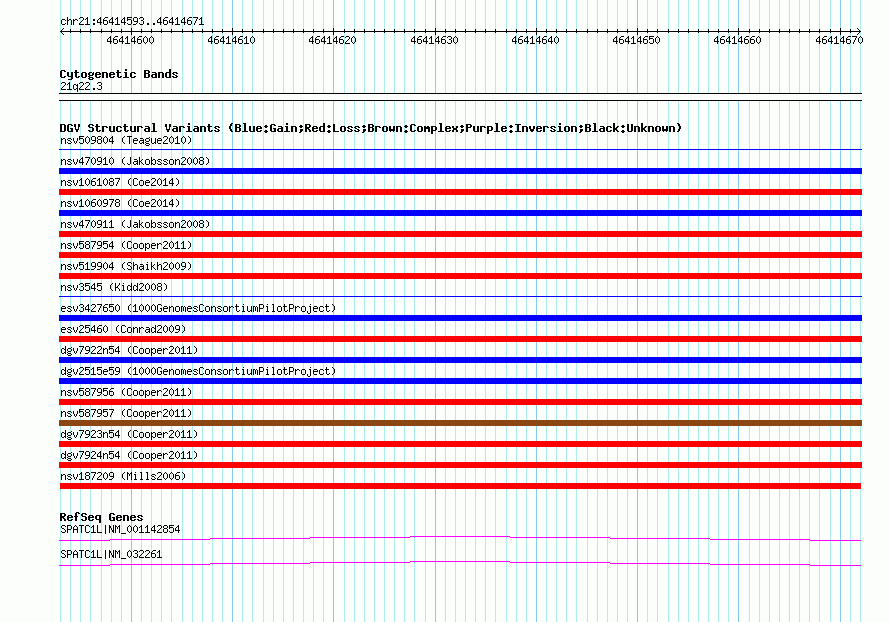Screen dimensions: 890x622
Task: Open variant nsv1061087 (Coe2014)
Action: click(x=120, y=182)
